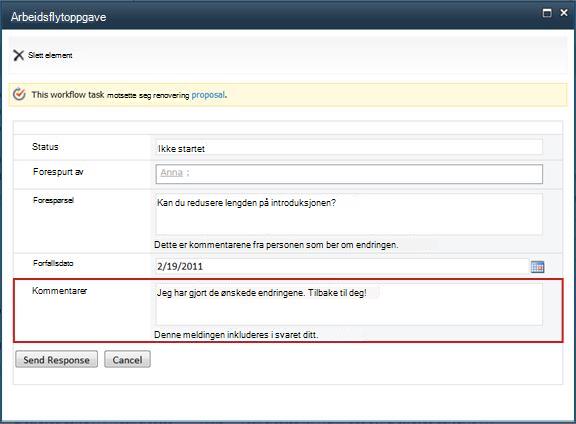Click the workflow task checkmark icon
The width and height of the screenshot is (576, 424).
19,94
